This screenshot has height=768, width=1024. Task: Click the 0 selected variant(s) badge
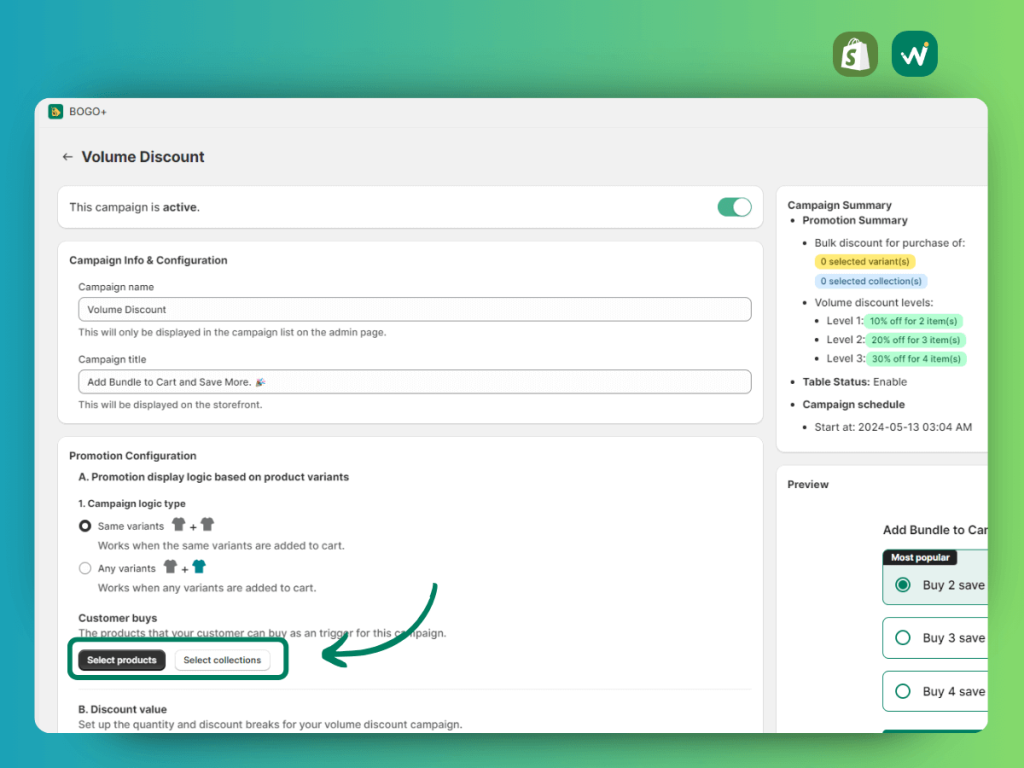coord(865,261)
